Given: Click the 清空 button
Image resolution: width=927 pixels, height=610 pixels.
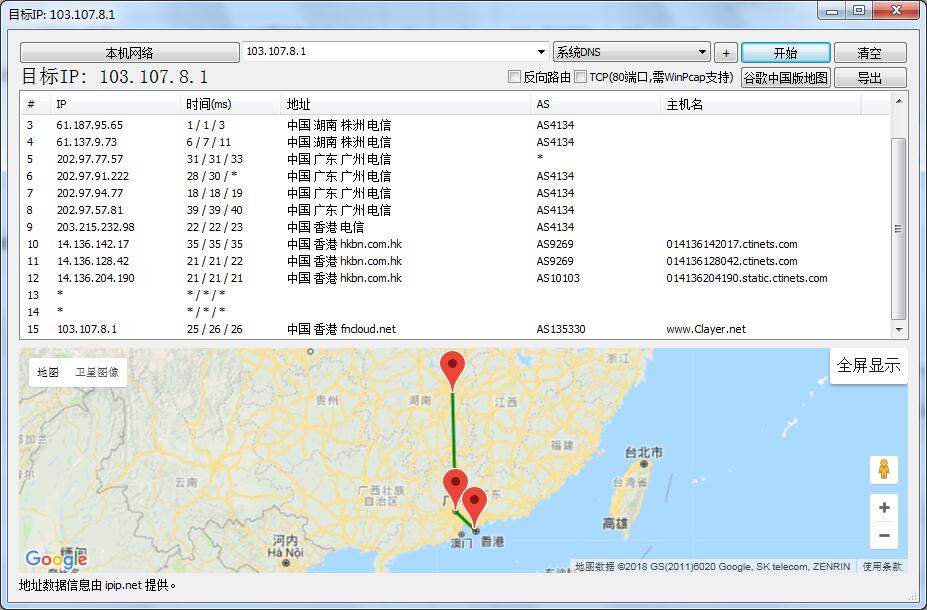Looking at the screenshot, I should tap(869, 53).
